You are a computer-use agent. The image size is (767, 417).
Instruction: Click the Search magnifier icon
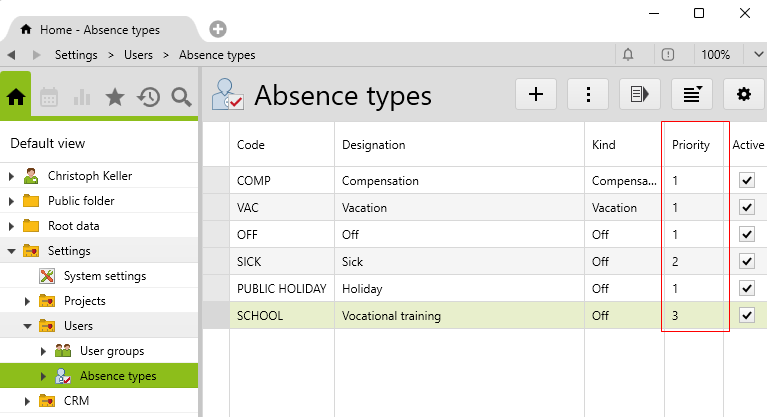tap(181, 97)
